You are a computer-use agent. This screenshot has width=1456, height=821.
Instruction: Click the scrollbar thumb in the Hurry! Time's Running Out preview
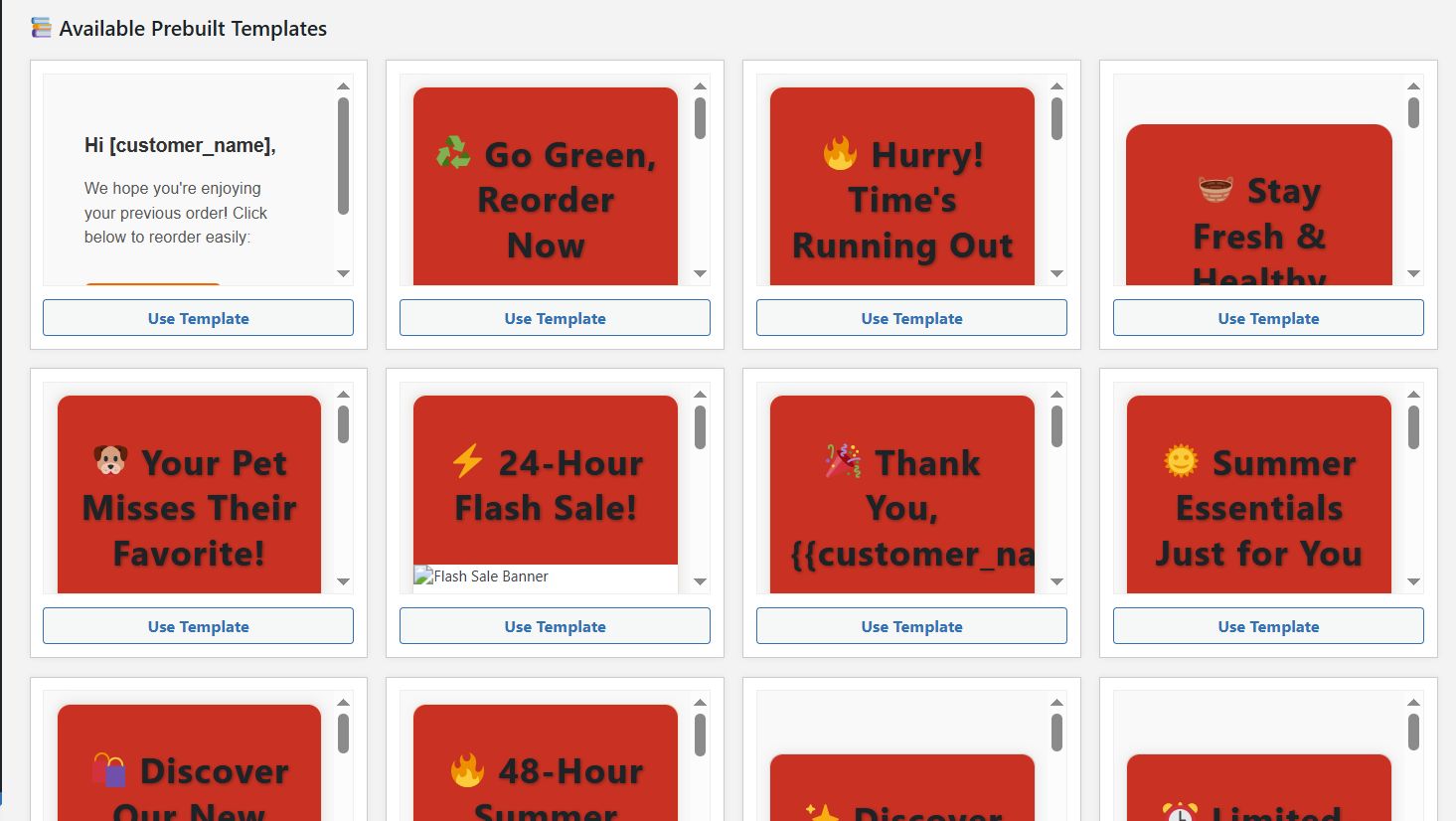[x=1056, y=118]
